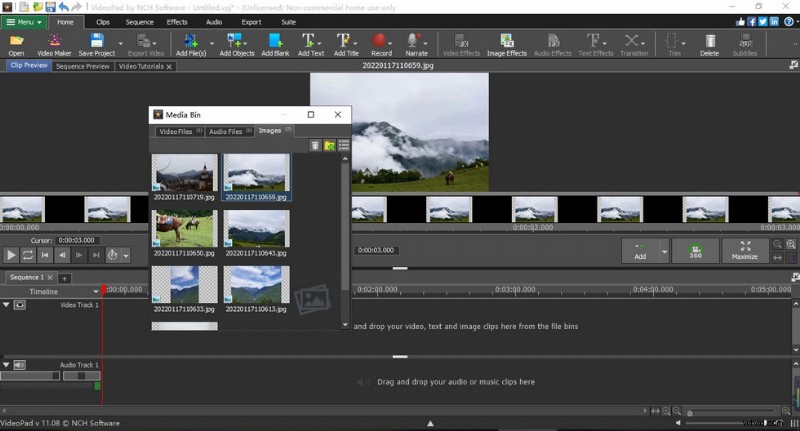Switch Media Bin to list view
Image resolution: width=800 pixels, height=431 pixels.
(344, 146)
